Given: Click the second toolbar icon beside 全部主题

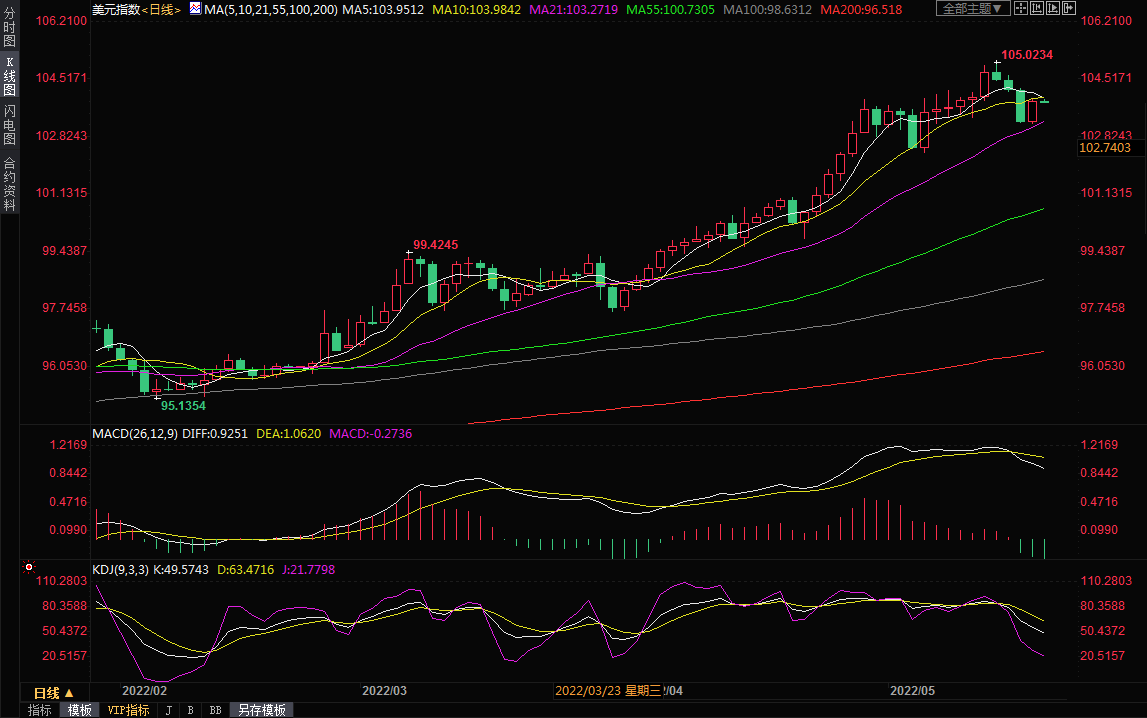Looking at the screenshot, I should pos(1039,8).
